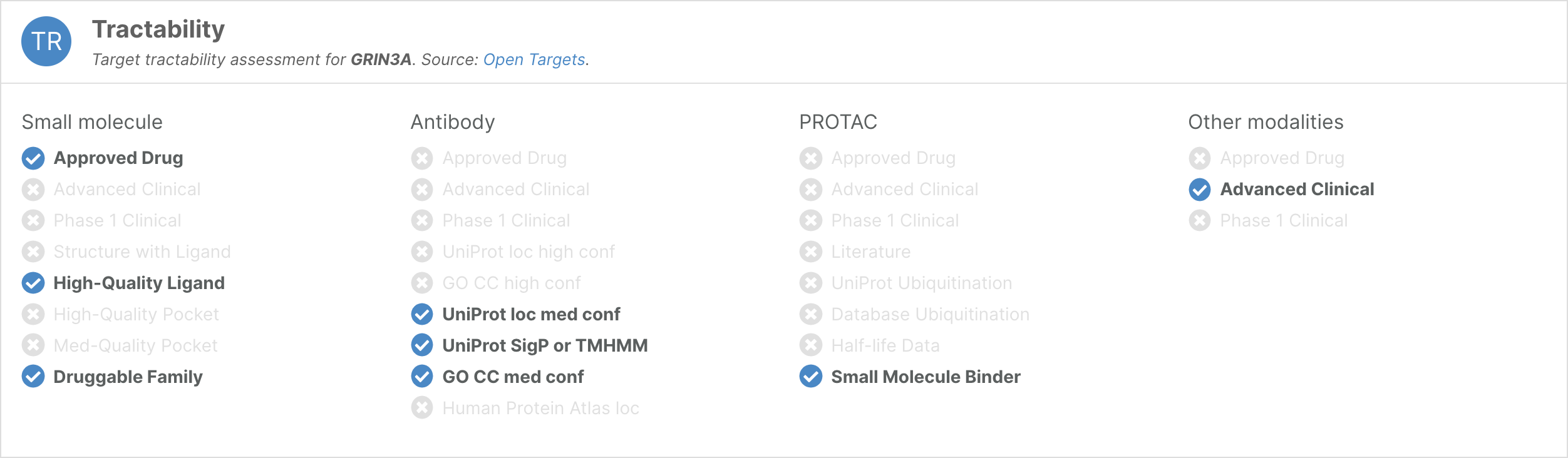
Task: Toggle the UniProt SigP or TMHMM indicator
Action: pyautogui.click(x=423, y=345)
